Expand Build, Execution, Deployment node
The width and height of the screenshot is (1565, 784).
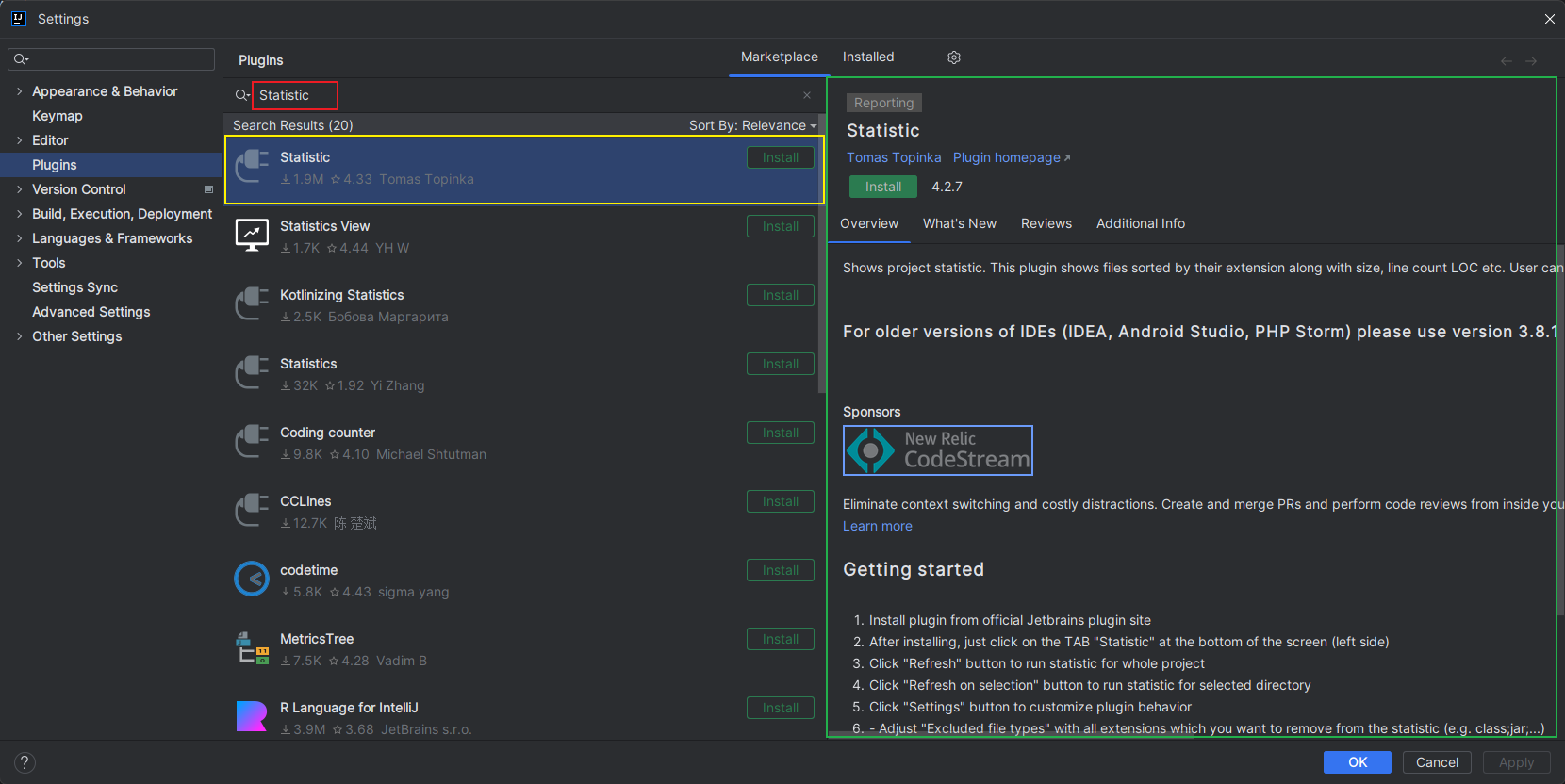[x=19, y=214]
